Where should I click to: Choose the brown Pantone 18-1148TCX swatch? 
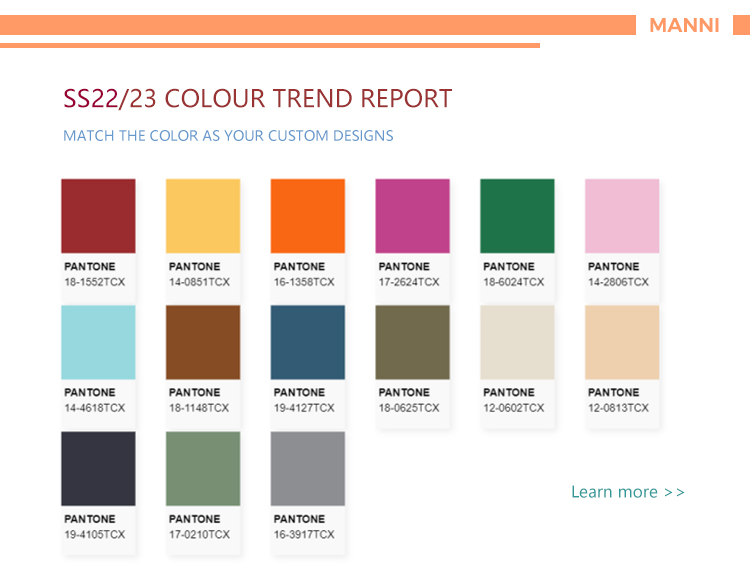coord(203,342)
